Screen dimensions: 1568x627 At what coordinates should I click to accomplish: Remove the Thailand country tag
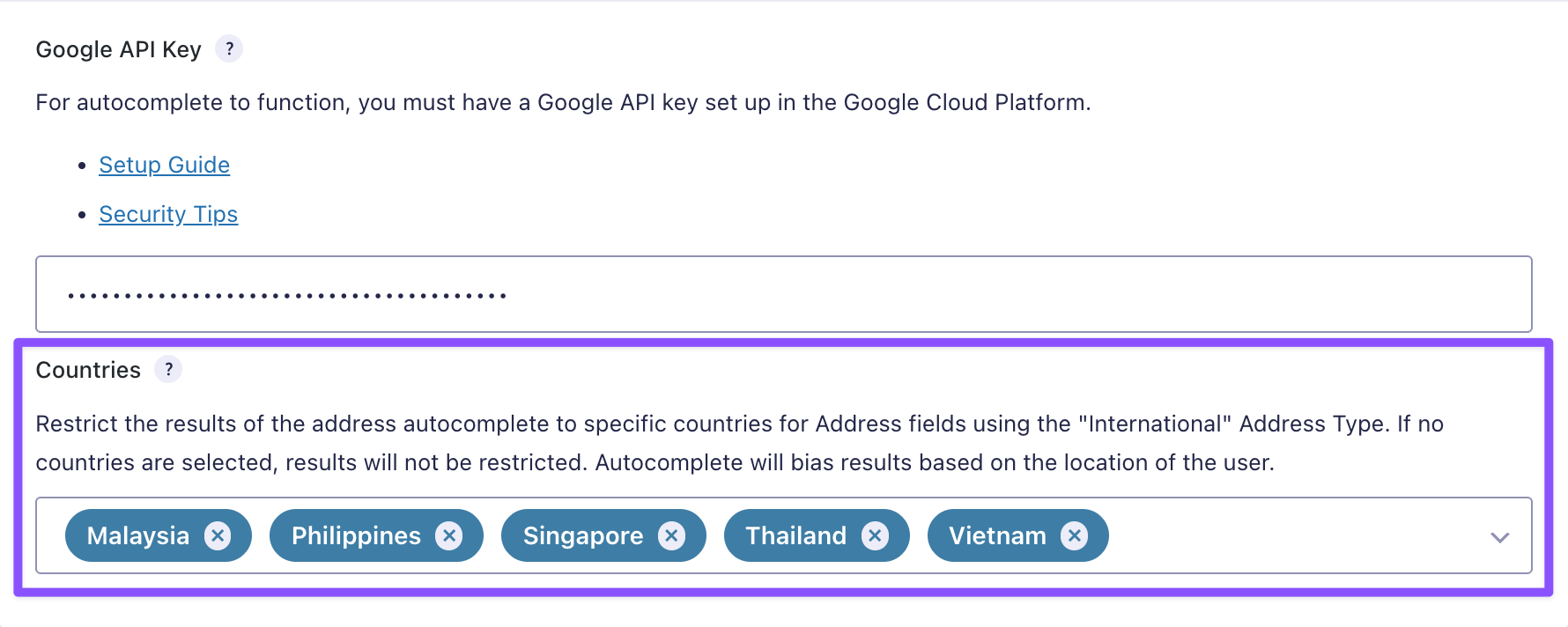pyautogui.click(x=875, y=535)
